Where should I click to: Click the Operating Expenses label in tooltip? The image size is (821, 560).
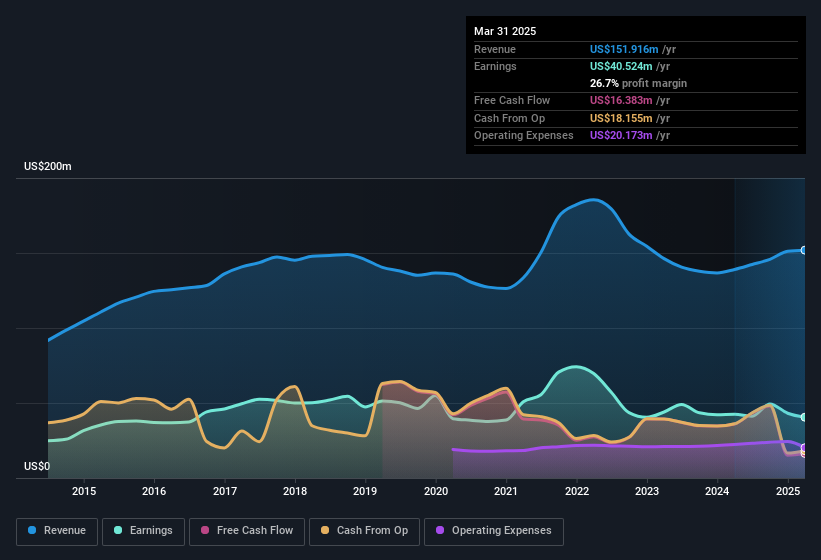(x=524, y=136)
